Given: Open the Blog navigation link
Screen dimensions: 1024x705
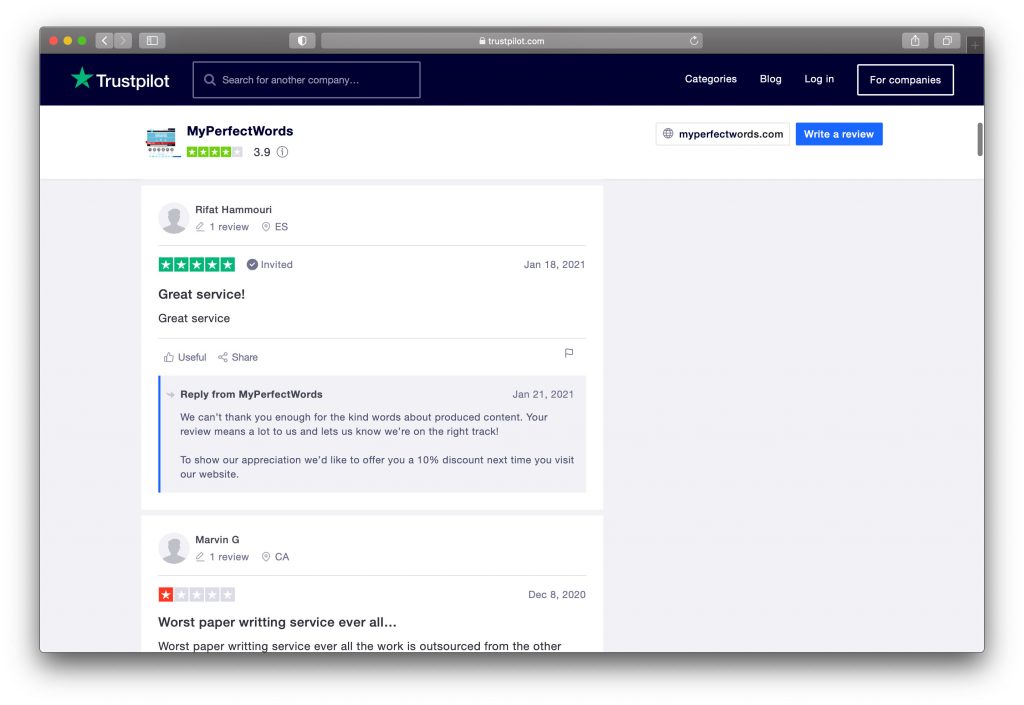Looking at the screenshot, I should pyautogui.click(x=771, y=79).
